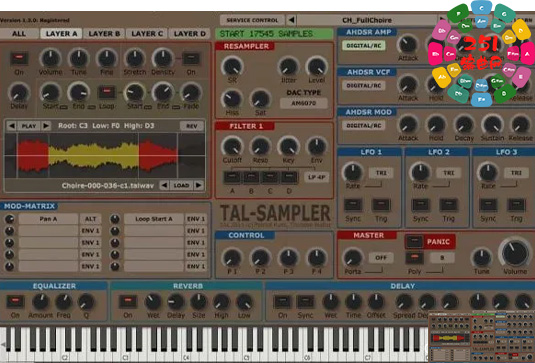The height and width of the screenshot is (363, 535).
Task: Open the DAC TYPE AM6070 dropdown
Action: 304,103
